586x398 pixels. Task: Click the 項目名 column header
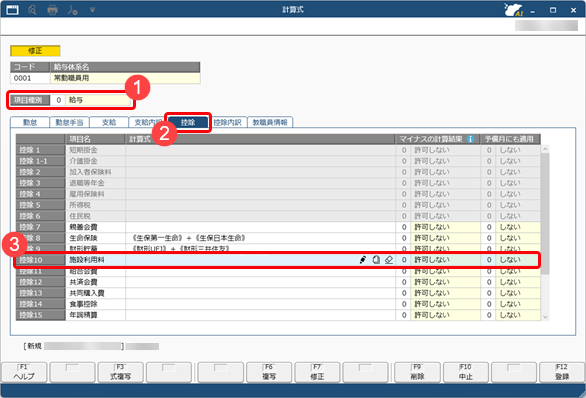coord(95,139)
